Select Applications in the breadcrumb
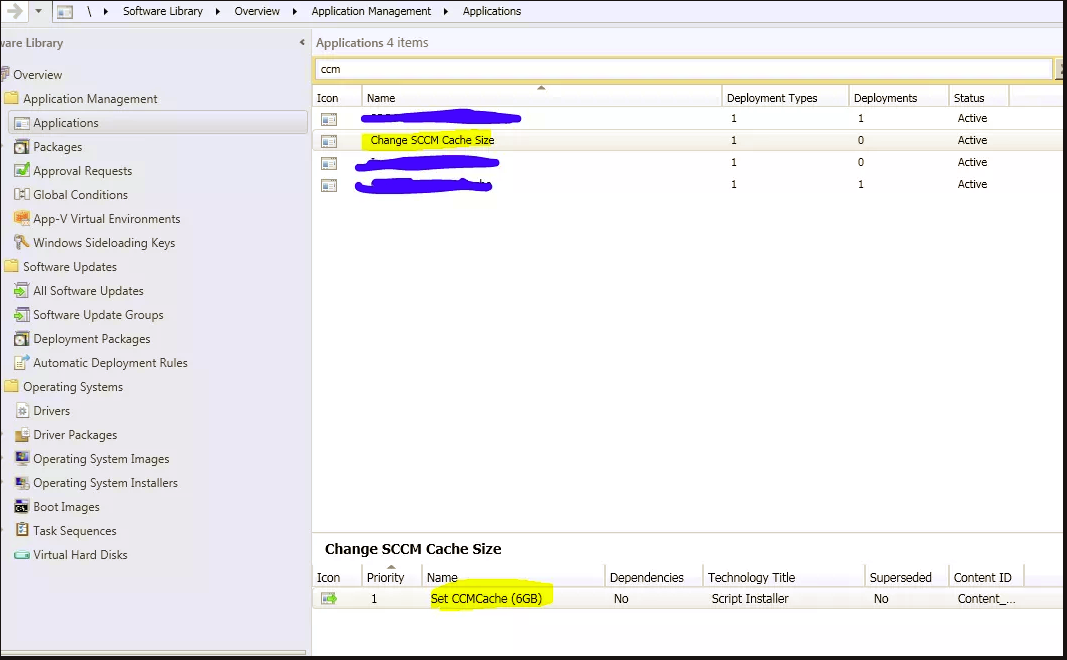This screenshot has height=660, width=1067. click(491, 11)
